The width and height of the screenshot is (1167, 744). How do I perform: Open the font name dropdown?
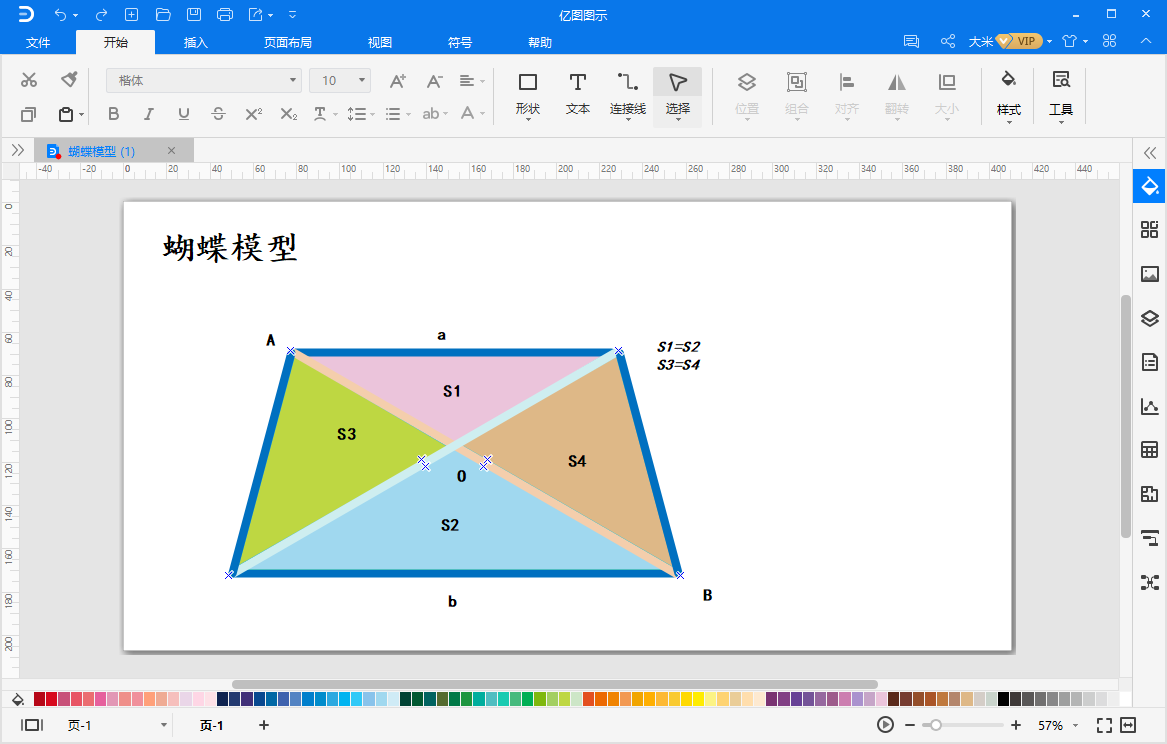point(204,80)
